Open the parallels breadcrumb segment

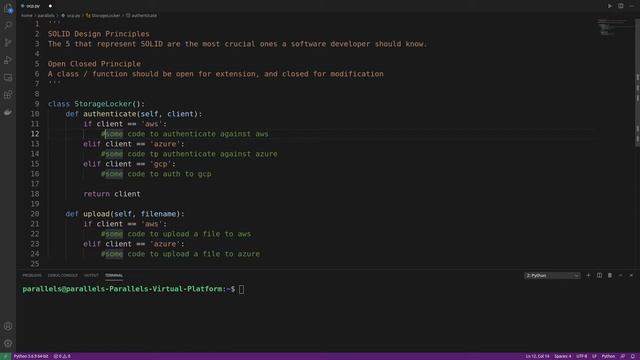(46, 16)
